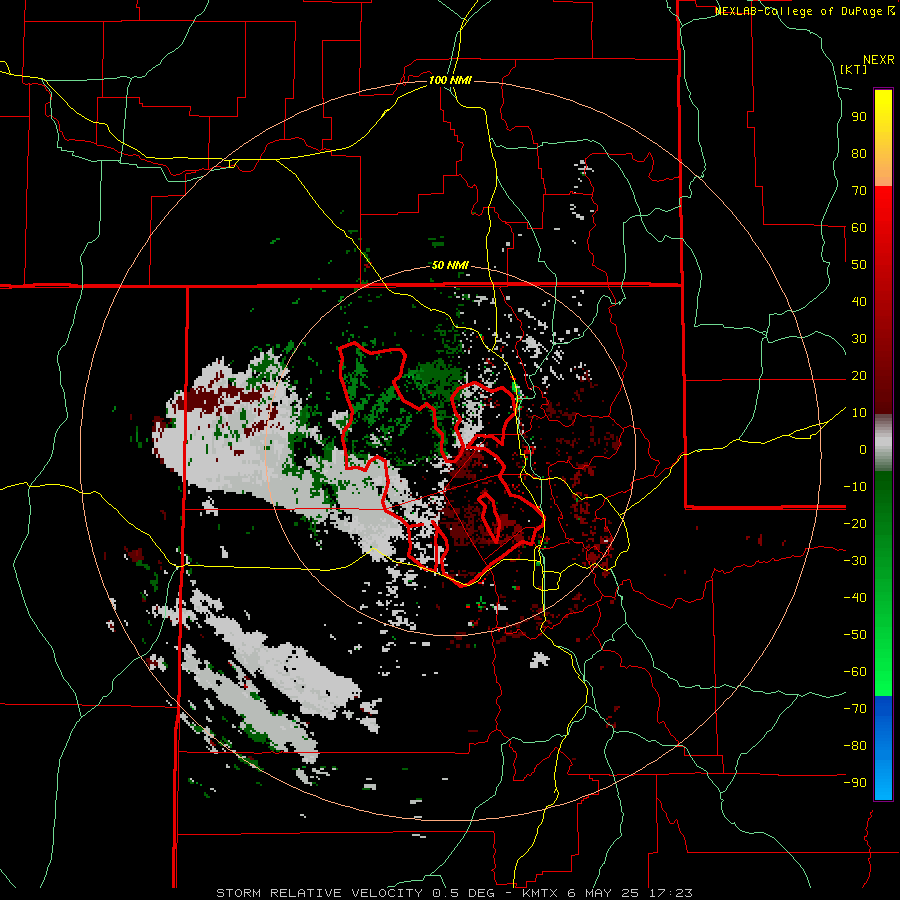Click the "6 MAY 25" date text
Image resolution: width=900 pixels, height=900 pixels.
click(604, 893)
